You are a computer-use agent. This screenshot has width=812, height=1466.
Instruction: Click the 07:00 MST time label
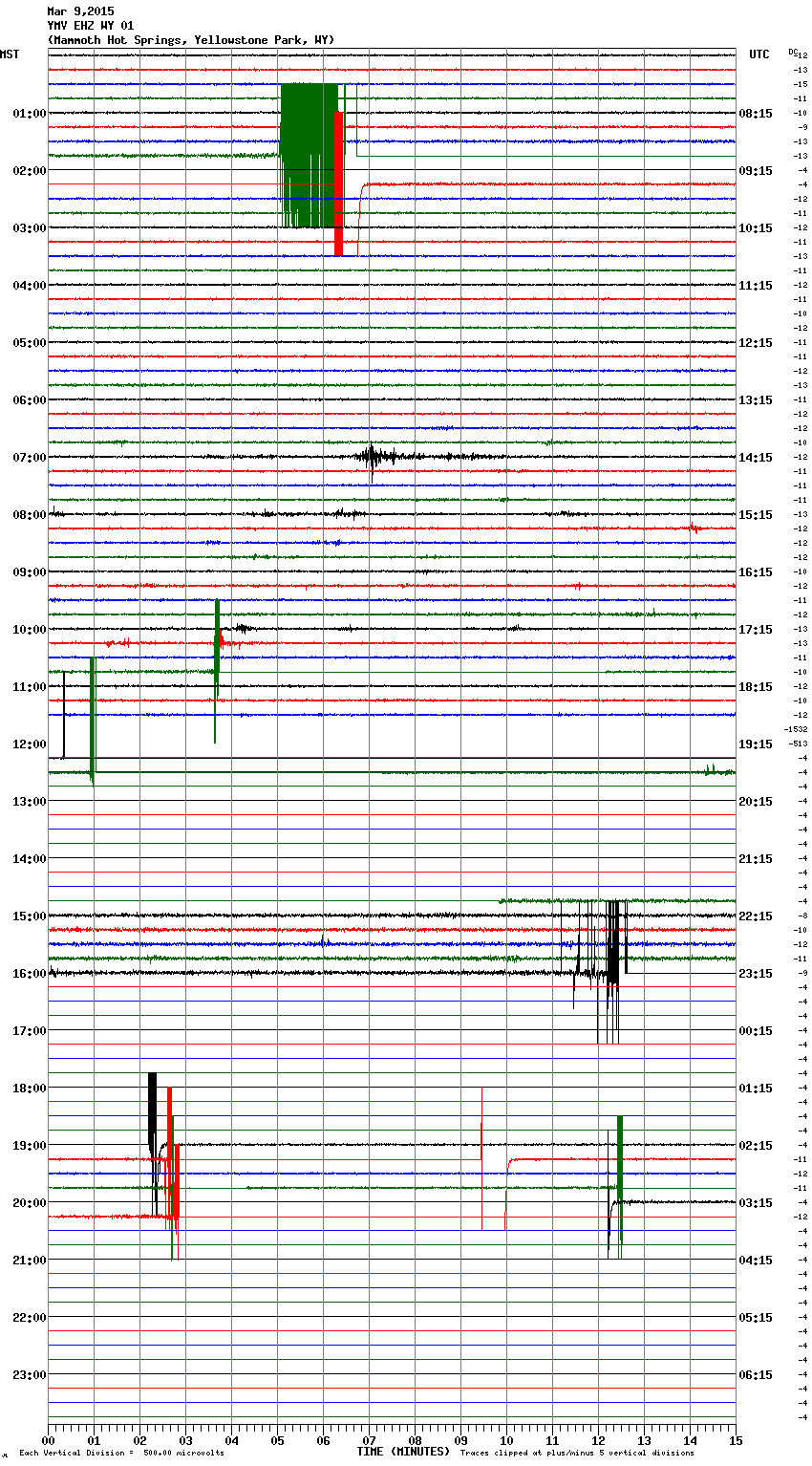pos(29,458)
